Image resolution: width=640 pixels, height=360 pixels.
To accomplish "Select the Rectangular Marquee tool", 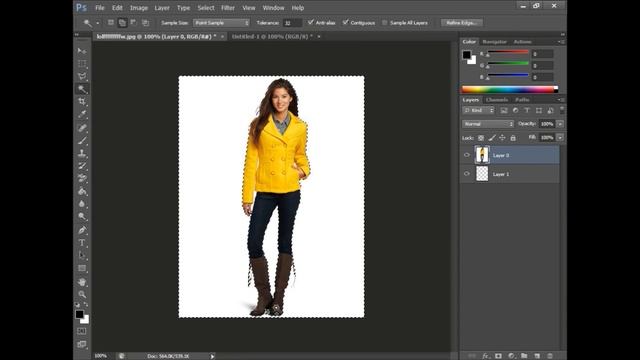I will pos(82,64).
